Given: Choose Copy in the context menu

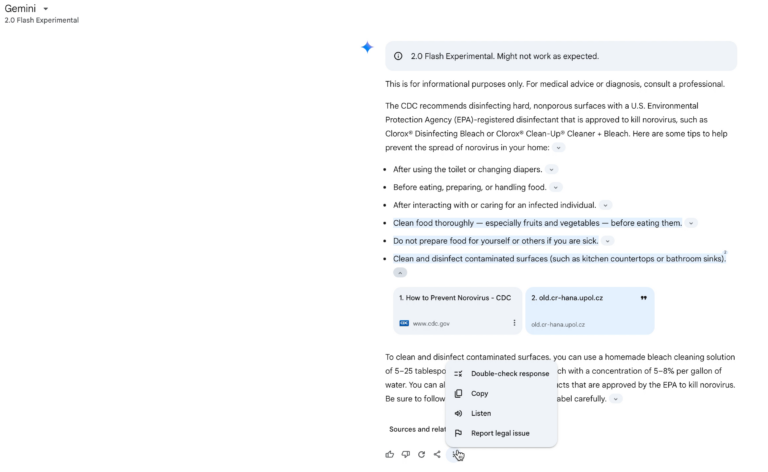Looking at the screenshot, I should (x=480, y=394).
